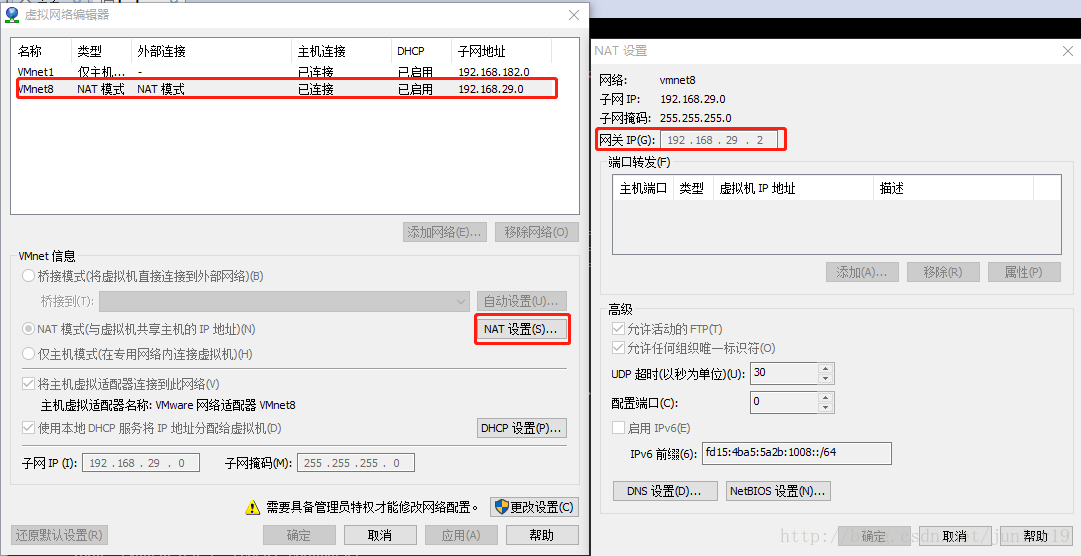Click 192.168.182.0 subnet address cell
This screenshot has width=1081, height=556.
coord(494,72)
